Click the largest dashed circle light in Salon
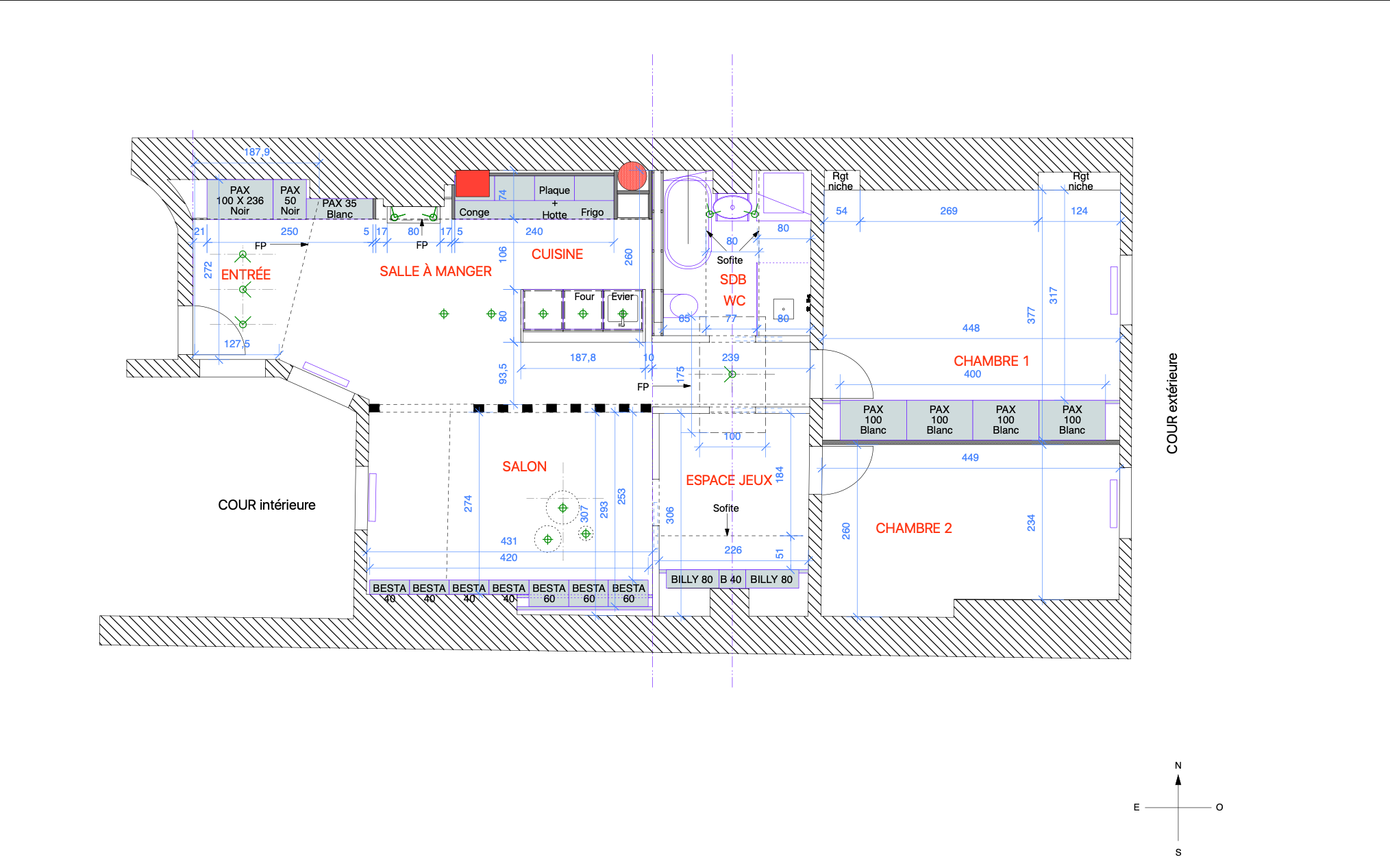Image resolution: width=1390 pixels, height=868 pixels. pyautogui.click(x=562, y=508)
